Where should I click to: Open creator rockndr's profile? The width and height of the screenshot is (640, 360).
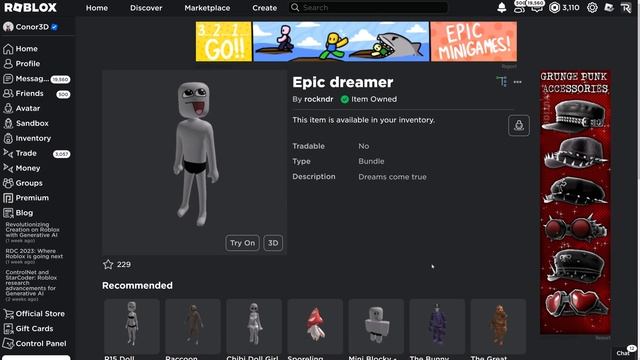[318, 99]
